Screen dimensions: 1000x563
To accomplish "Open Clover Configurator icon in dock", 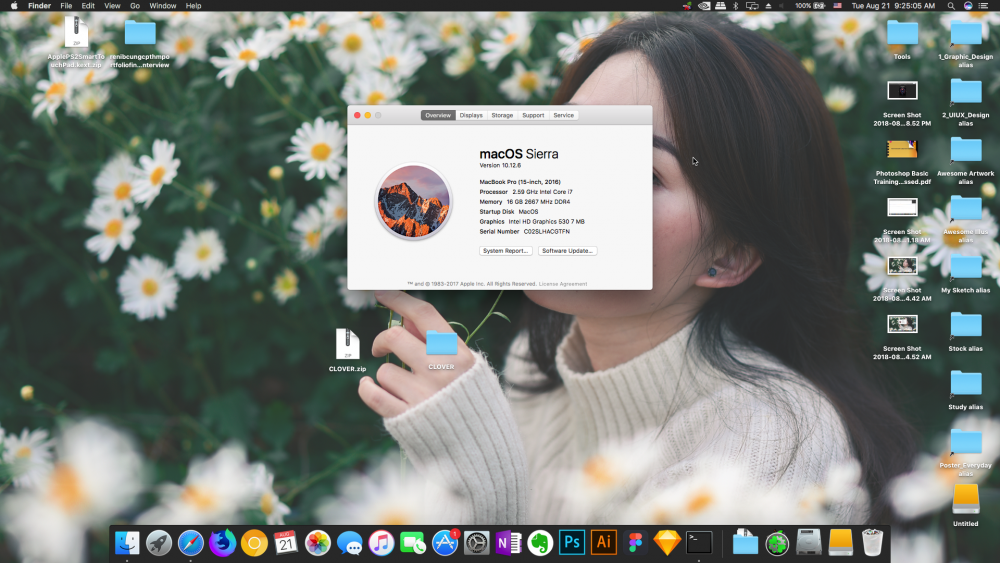I will [x=777, y=543].
